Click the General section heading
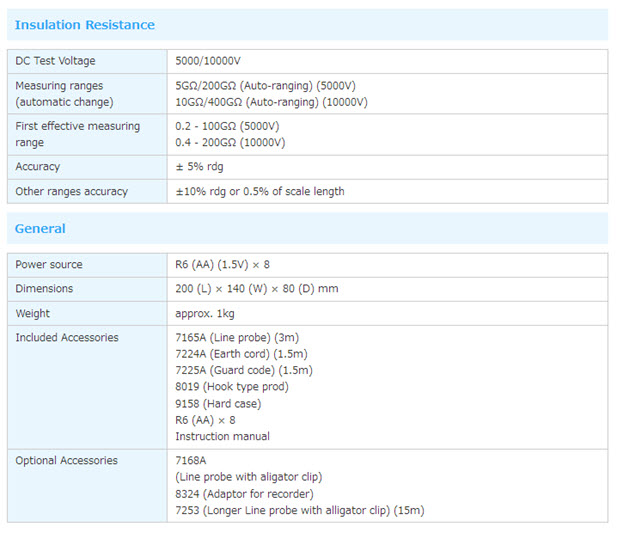The image size is (623, 539). [x=40, y=228]
